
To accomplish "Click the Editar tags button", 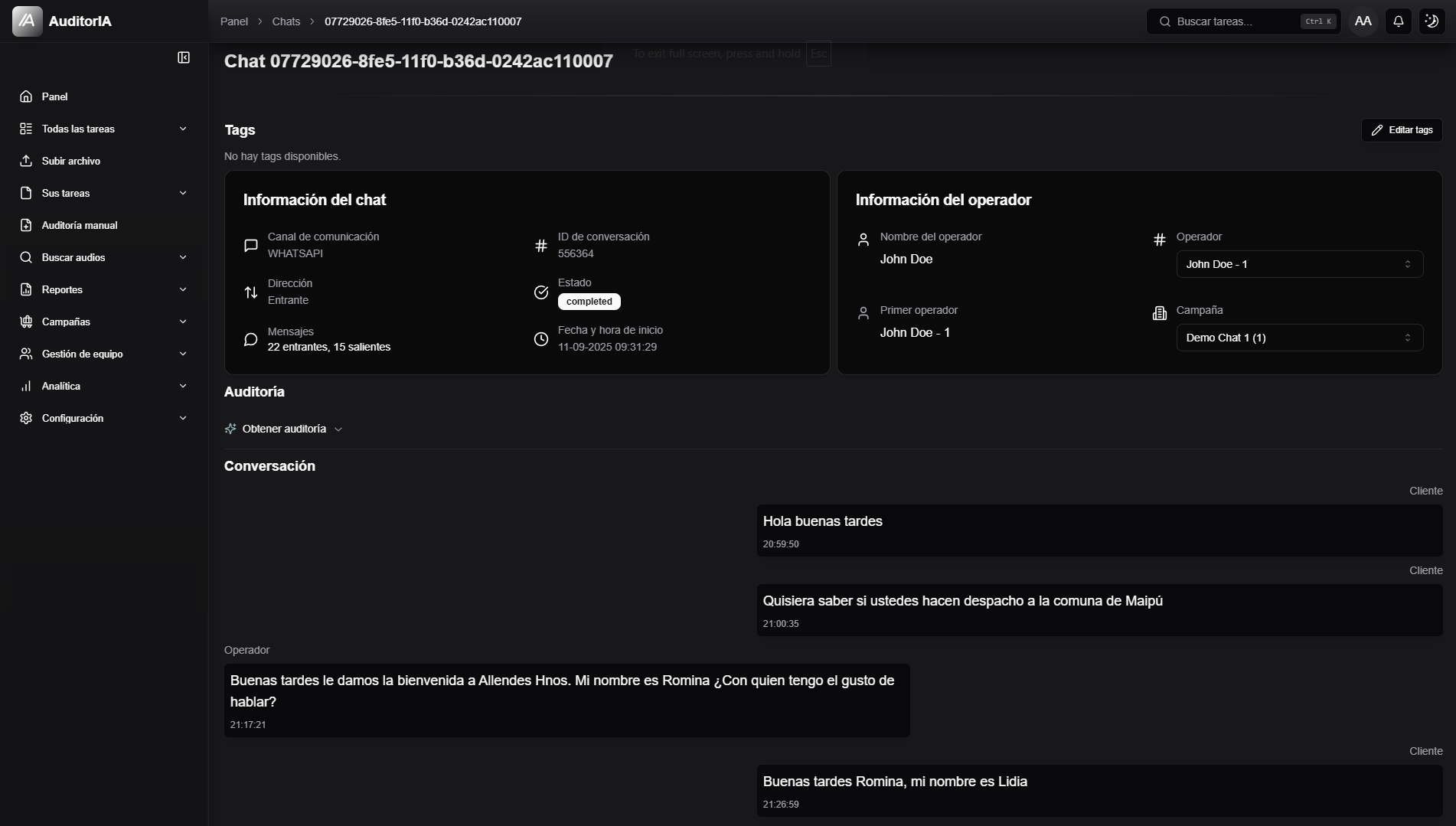I will pos(1402,130).
